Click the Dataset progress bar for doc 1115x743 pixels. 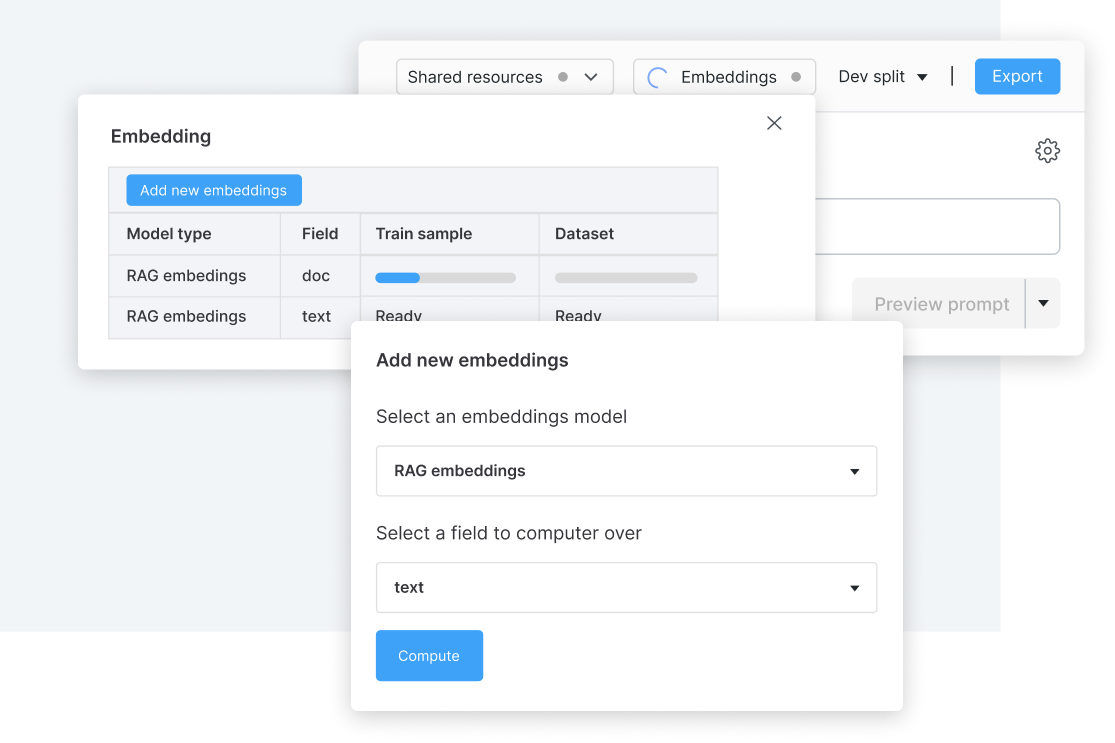click(626, 278)
